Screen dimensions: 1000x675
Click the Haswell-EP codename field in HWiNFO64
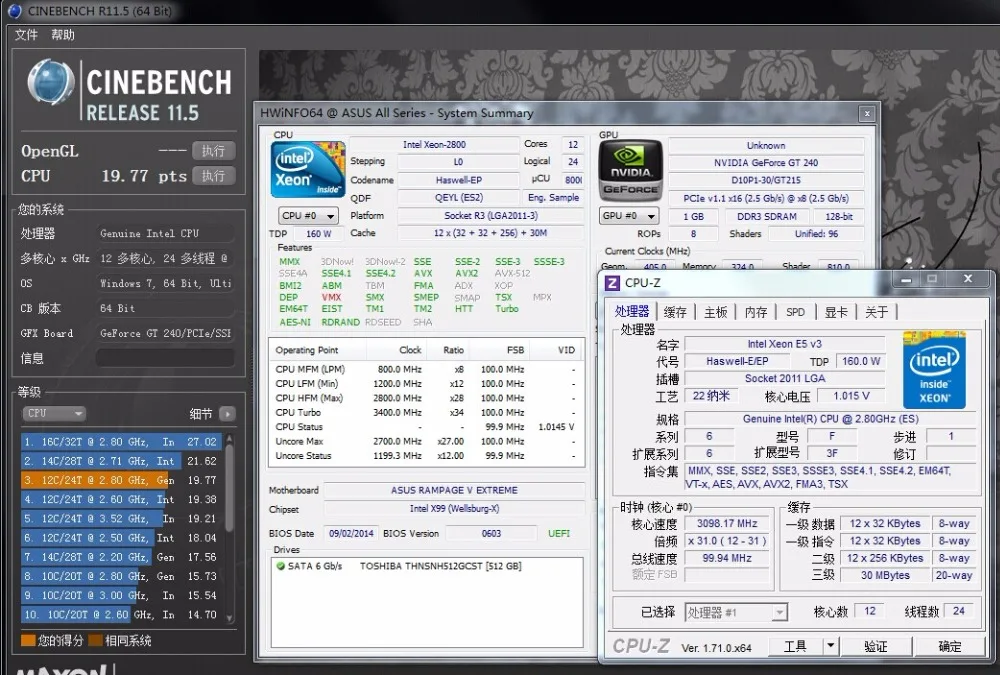459,180
